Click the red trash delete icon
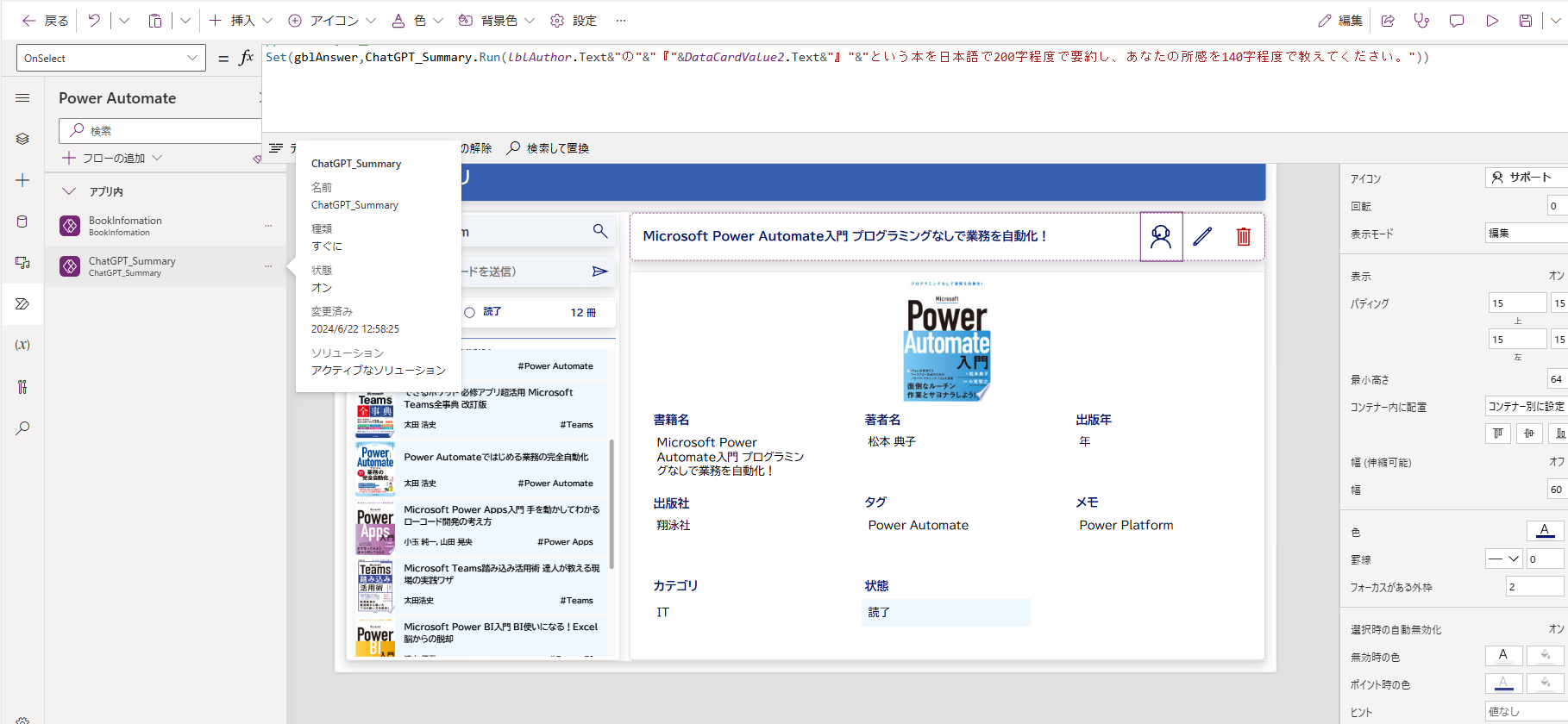Image resolution: width=1568 pixels, height=724 pixels. [1244, 236]
